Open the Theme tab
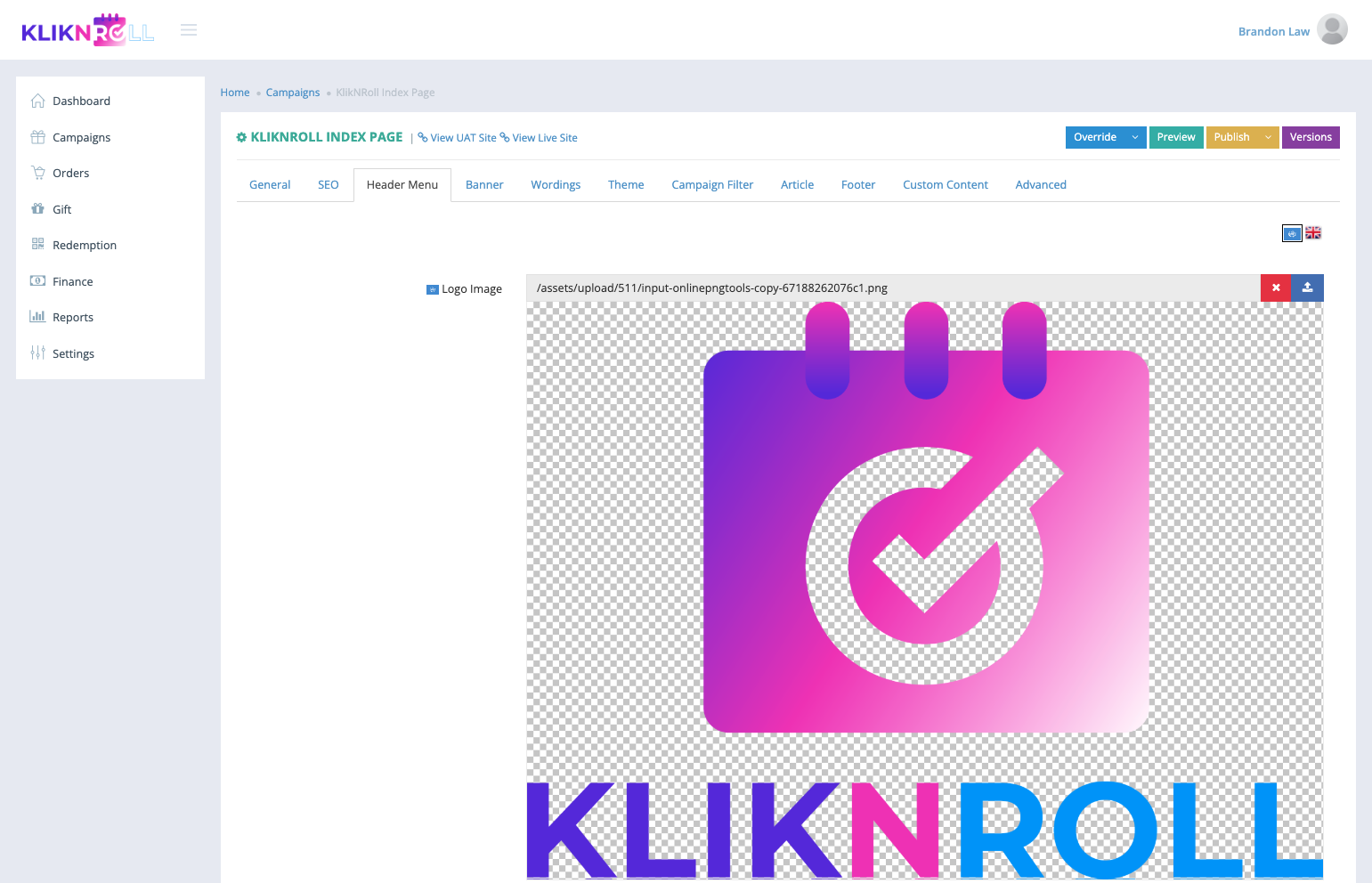The height and width of the screenshot is (883, 1372). tap(626, 185)
